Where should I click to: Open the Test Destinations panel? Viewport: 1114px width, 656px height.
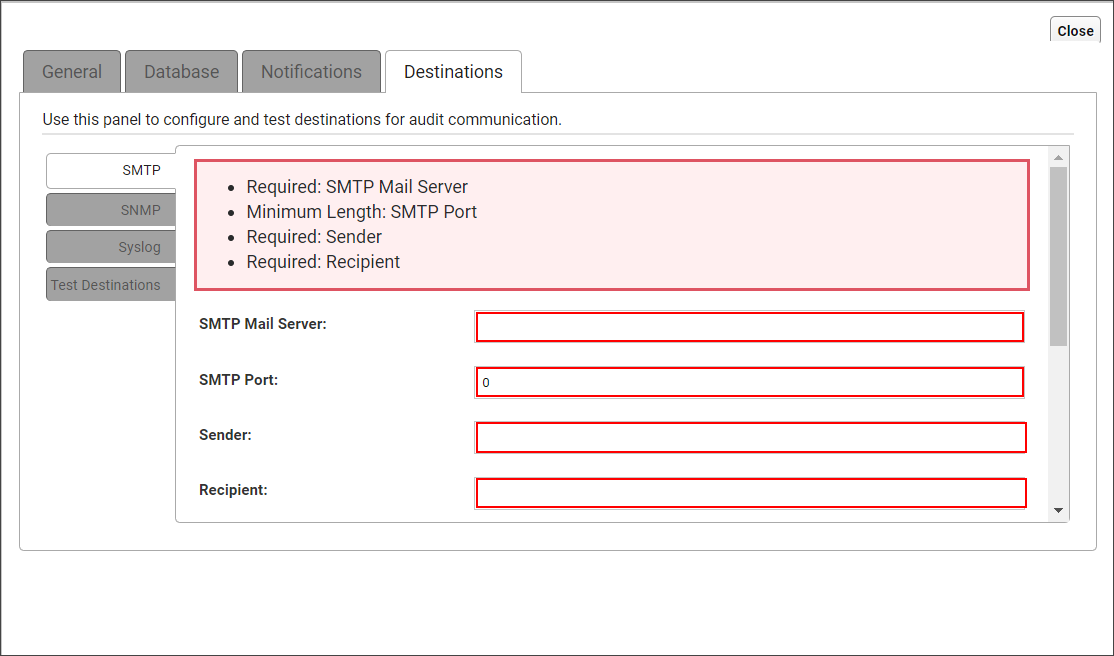pos(110,284)
